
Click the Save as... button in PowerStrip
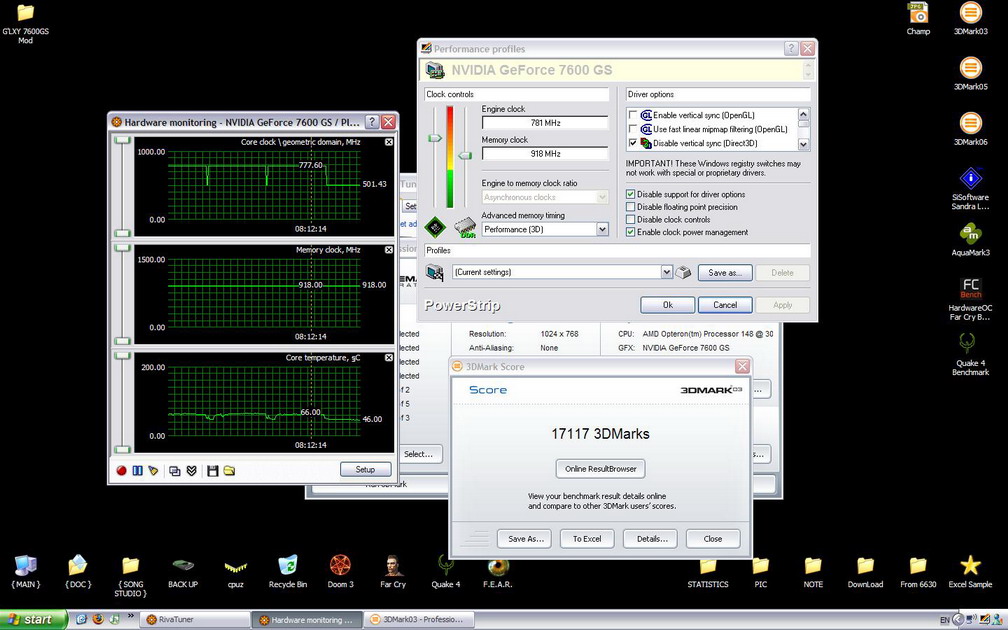point(725,273)
